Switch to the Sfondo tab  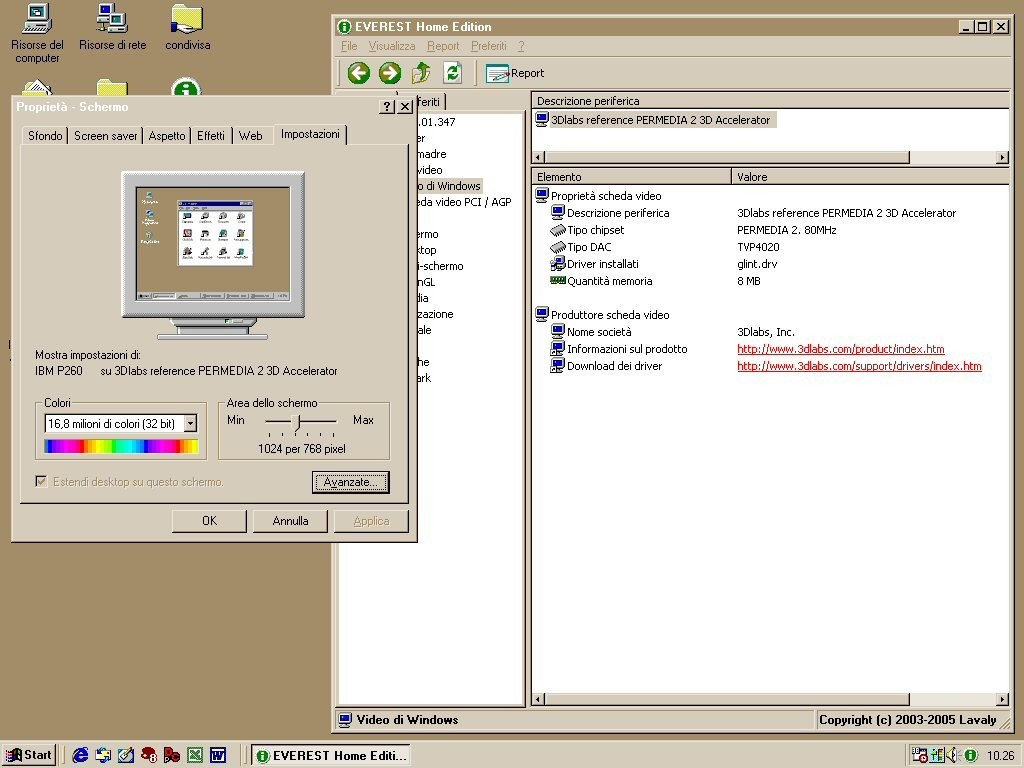pyautogui.click(x=45, y=135)
